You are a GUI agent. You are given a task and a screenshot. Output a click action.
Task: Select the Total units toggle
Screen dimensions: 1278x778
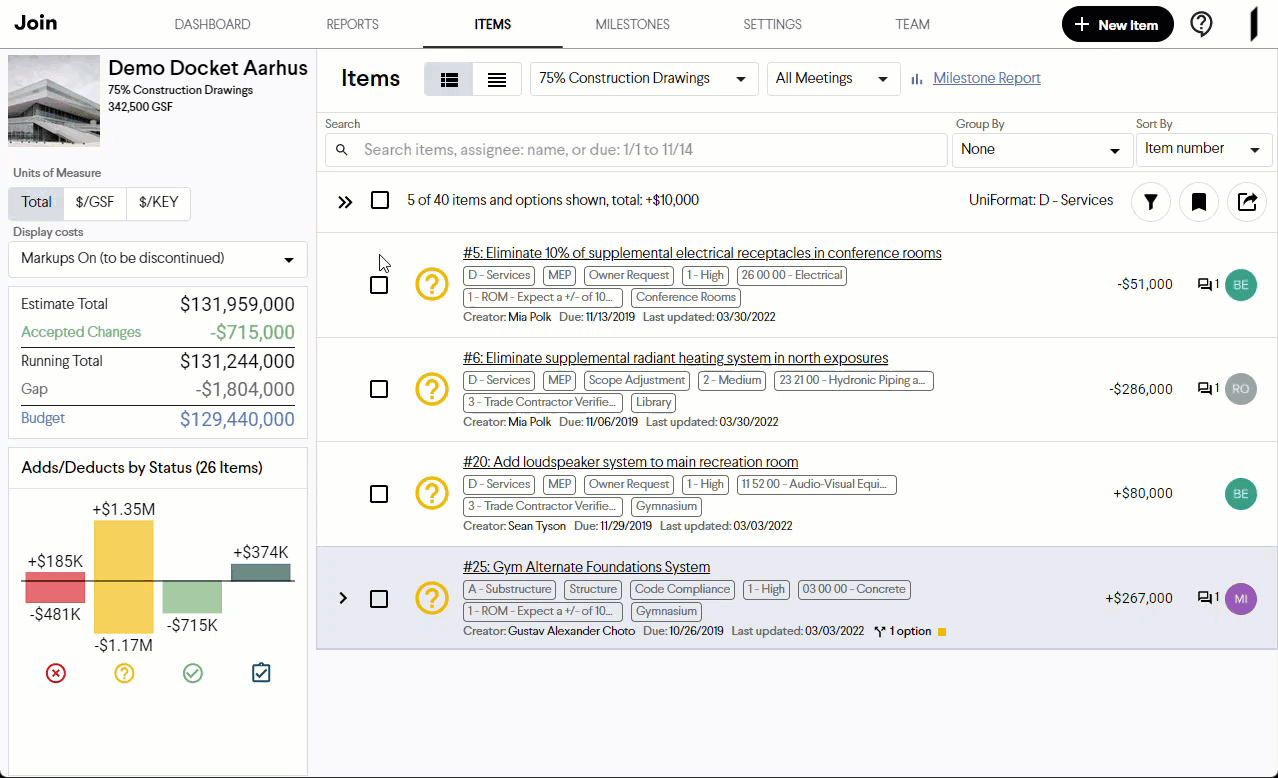click(37, 203)
